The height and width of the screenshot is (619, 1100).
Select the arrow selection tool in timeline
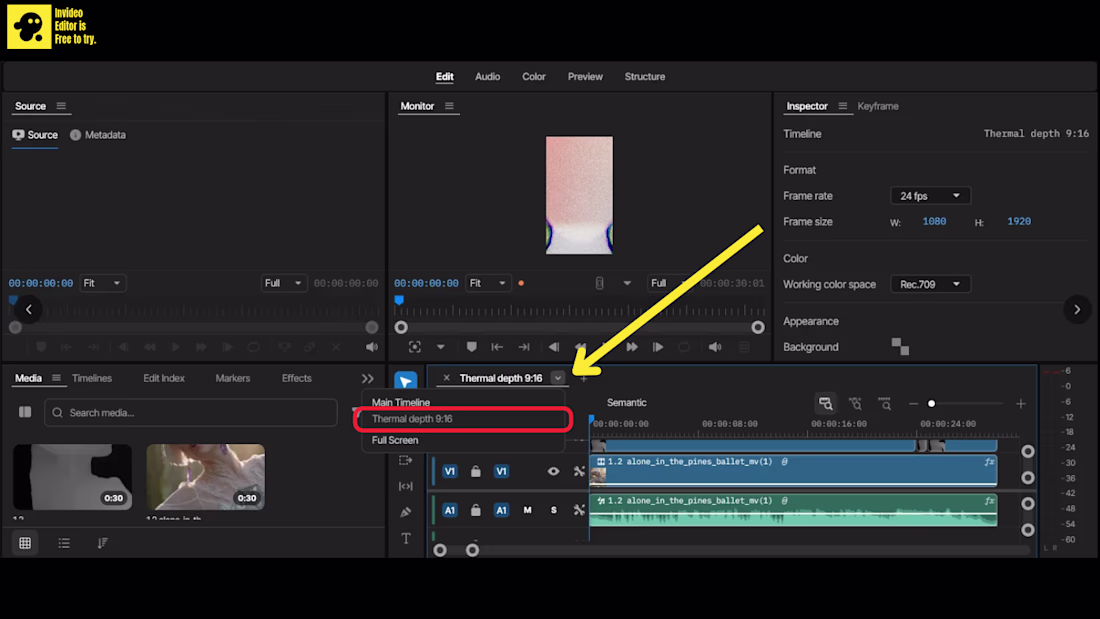(x=405, y=380)
